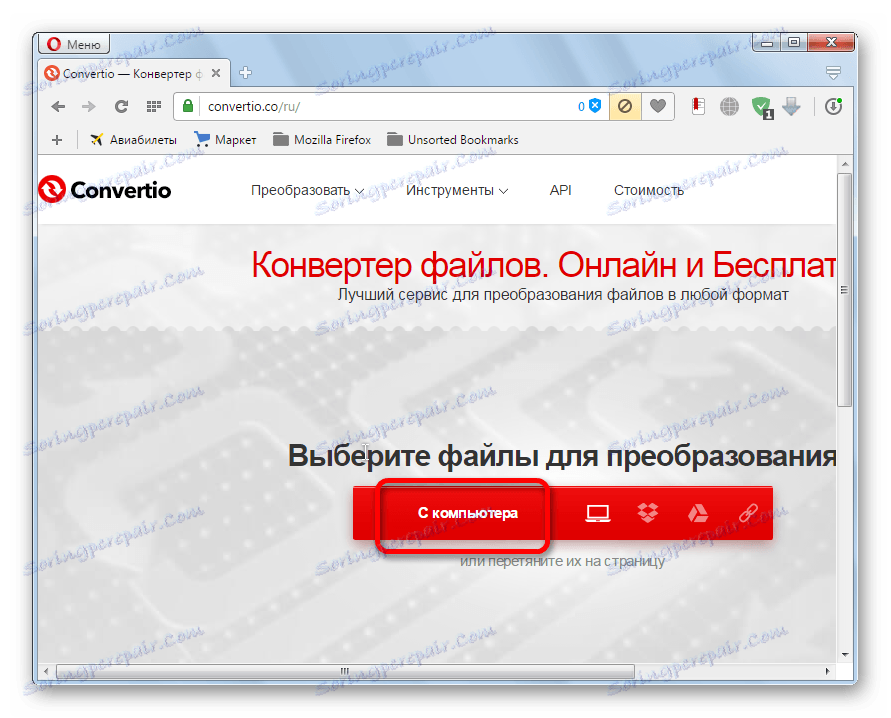The image size is (891, 718).
Task: Open a new tab with plus icon
Action: tap(245, 73)
